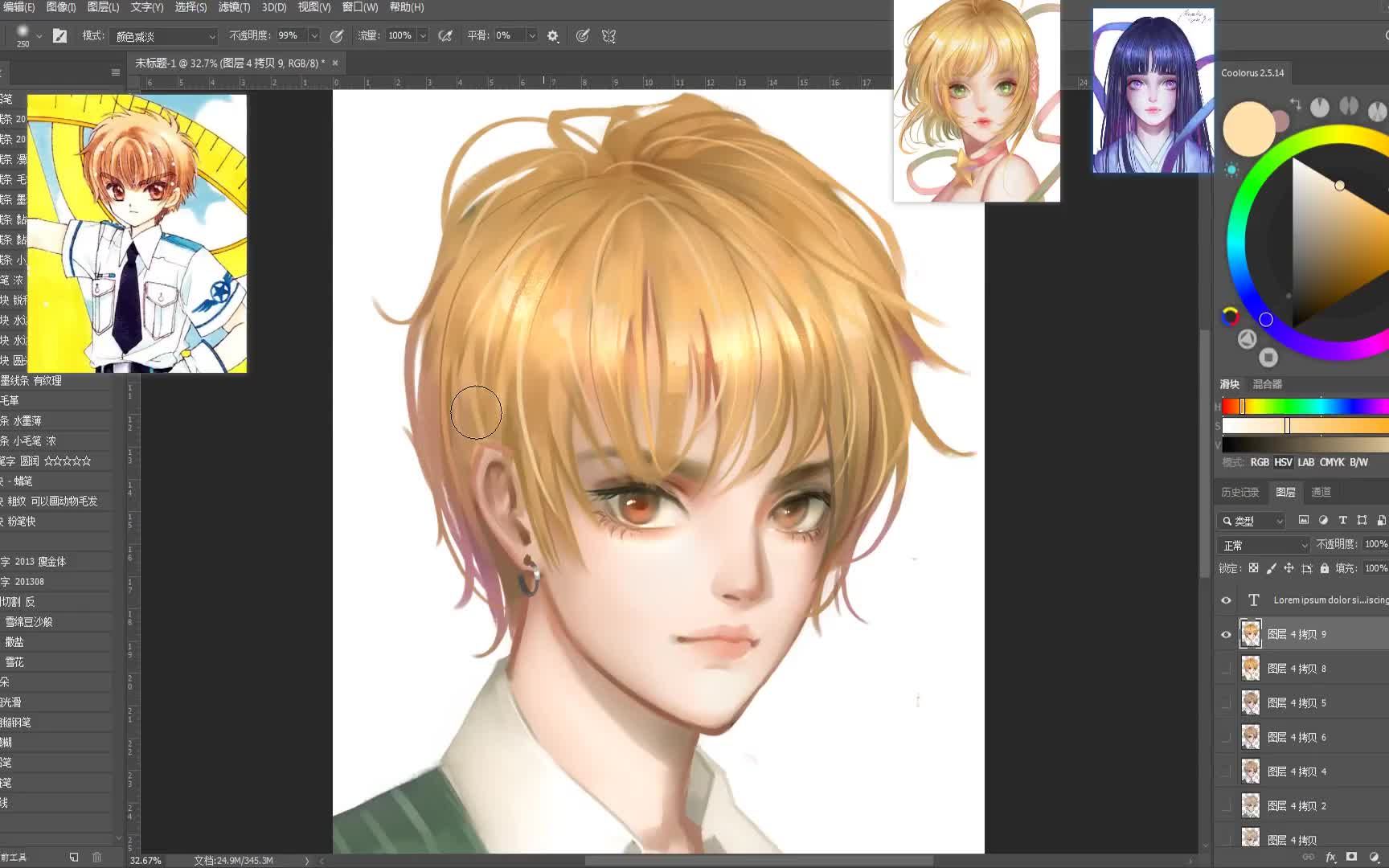Lock all padlock icon
The width and height of the screenshot is (1389, 868).
click(x=1325, y=567)
